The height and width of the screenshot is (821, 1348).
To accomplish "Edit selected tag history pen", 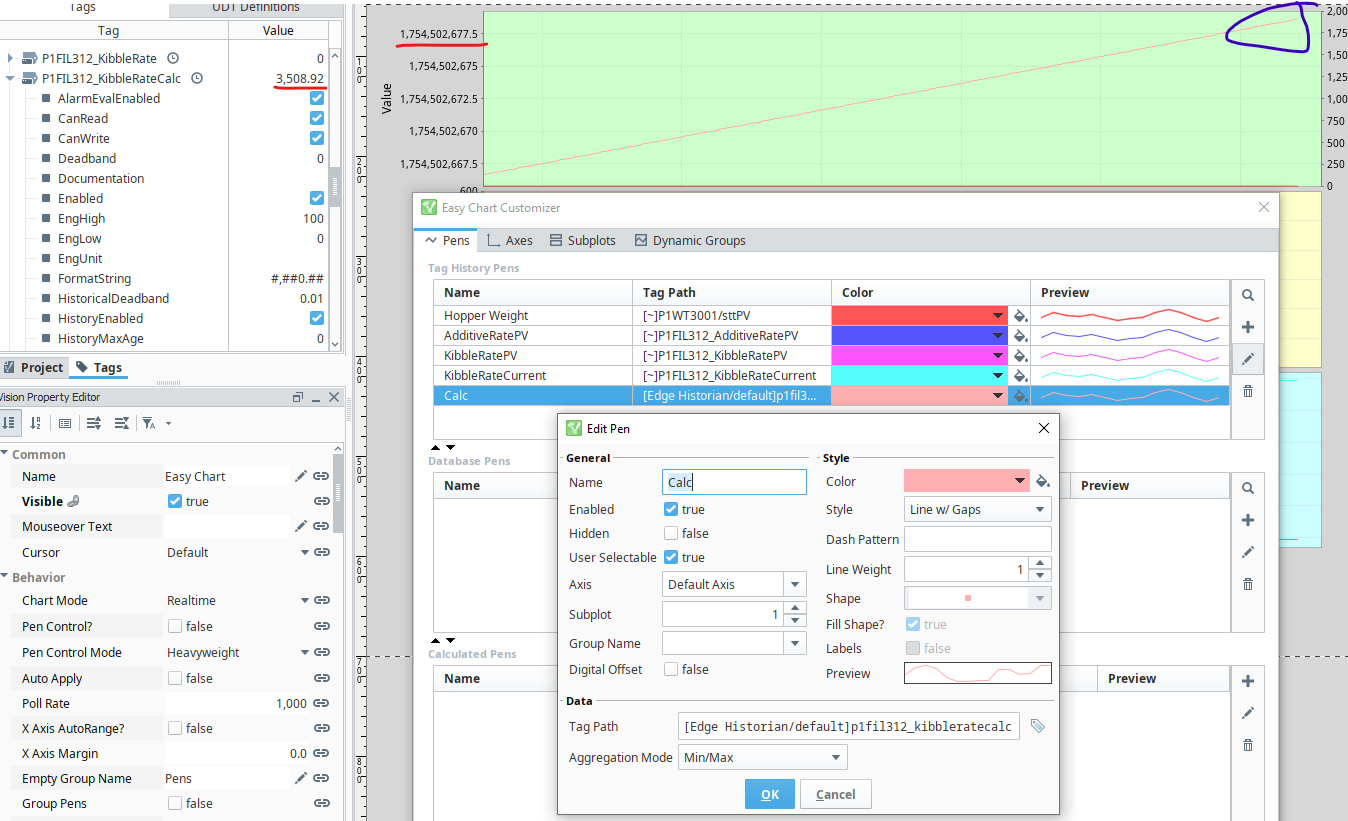I will point(1247,359).
